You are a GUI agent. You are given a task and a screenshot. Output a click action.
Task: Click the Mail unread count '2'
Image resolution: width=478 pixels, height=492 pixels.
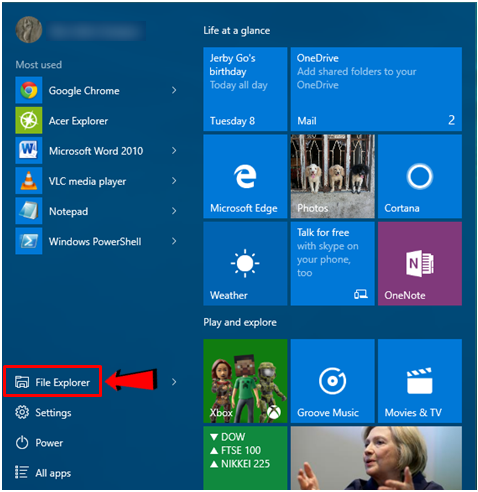tap(451, 120)
